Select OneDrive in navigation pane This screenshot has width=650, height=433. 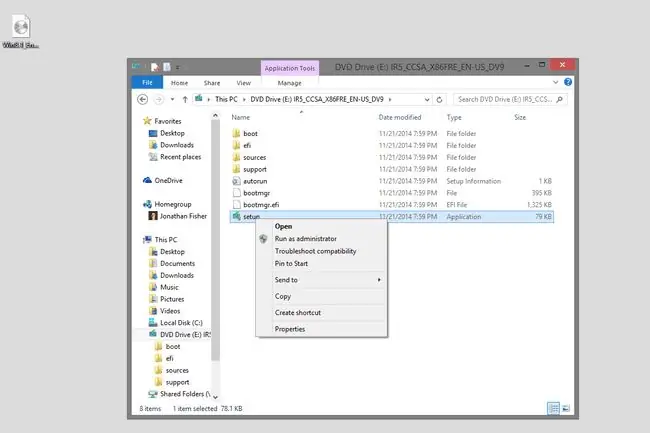pyautogui.click(x=163, y=181)
